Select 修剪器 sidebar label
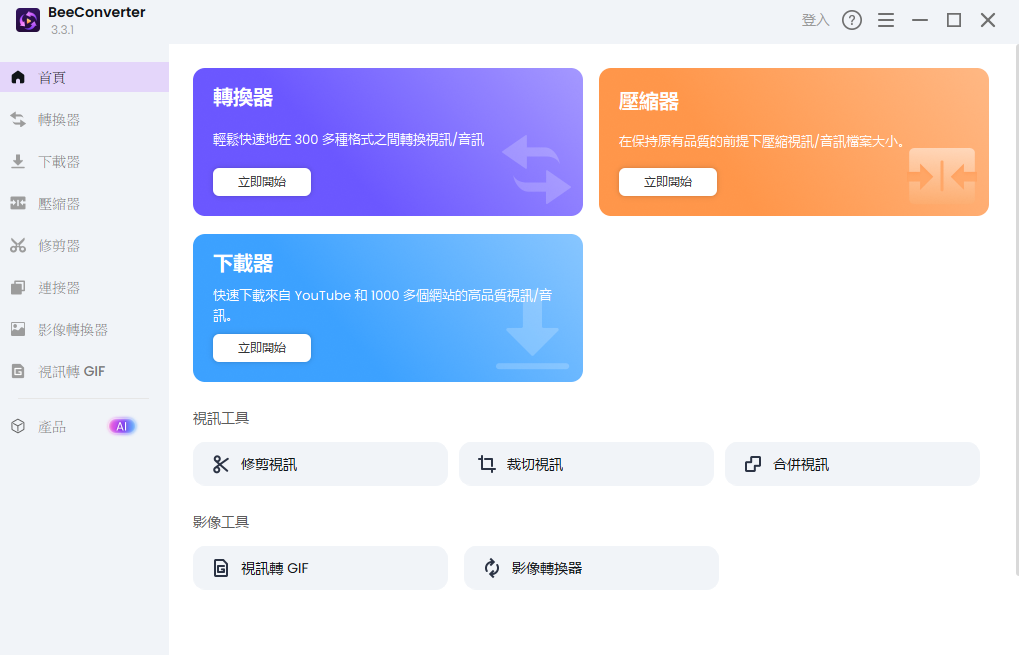 [58, 246]
